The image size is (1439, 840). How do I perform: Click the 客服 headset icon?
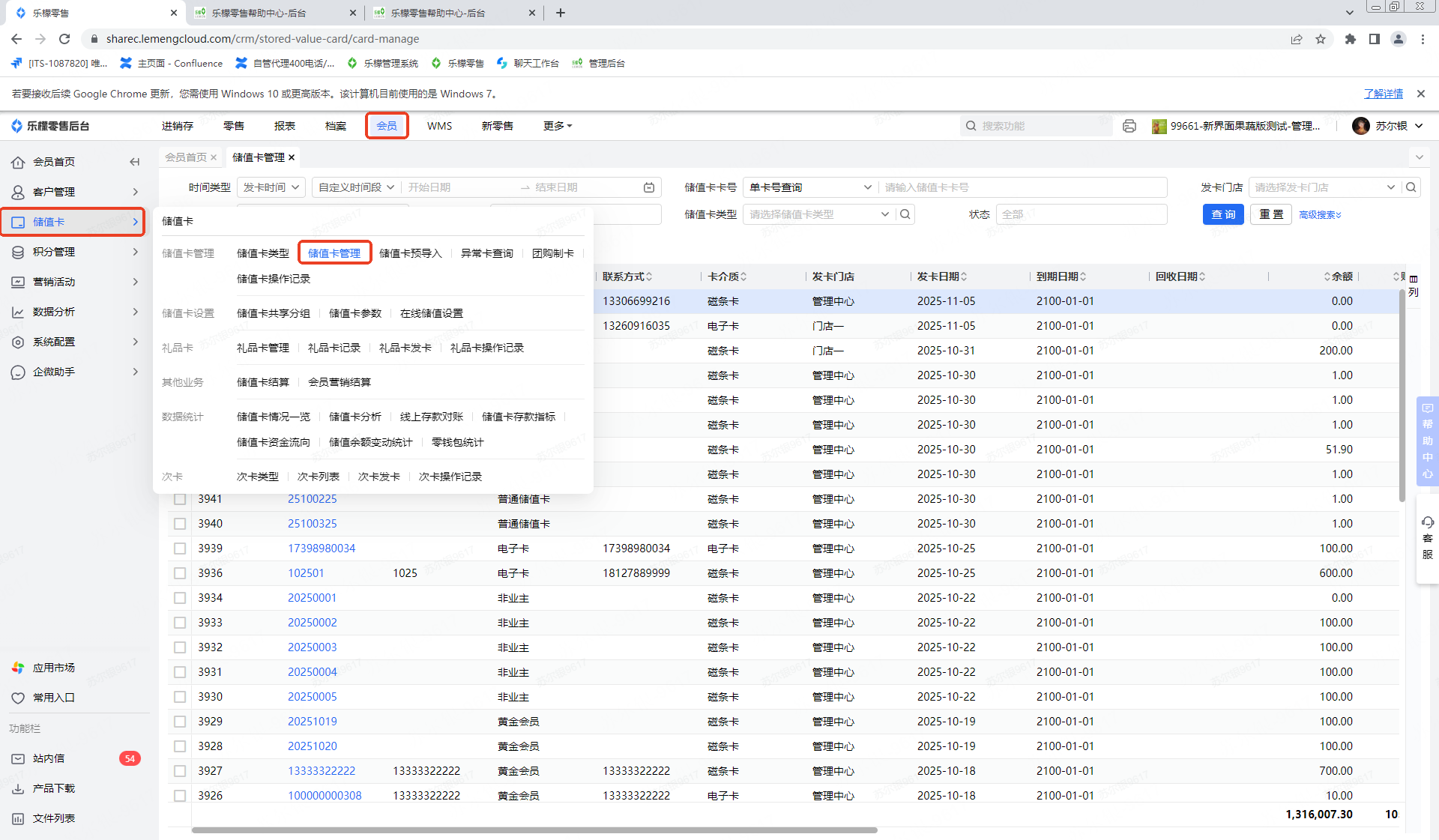pyautogui.click(x=1427, y=523)
